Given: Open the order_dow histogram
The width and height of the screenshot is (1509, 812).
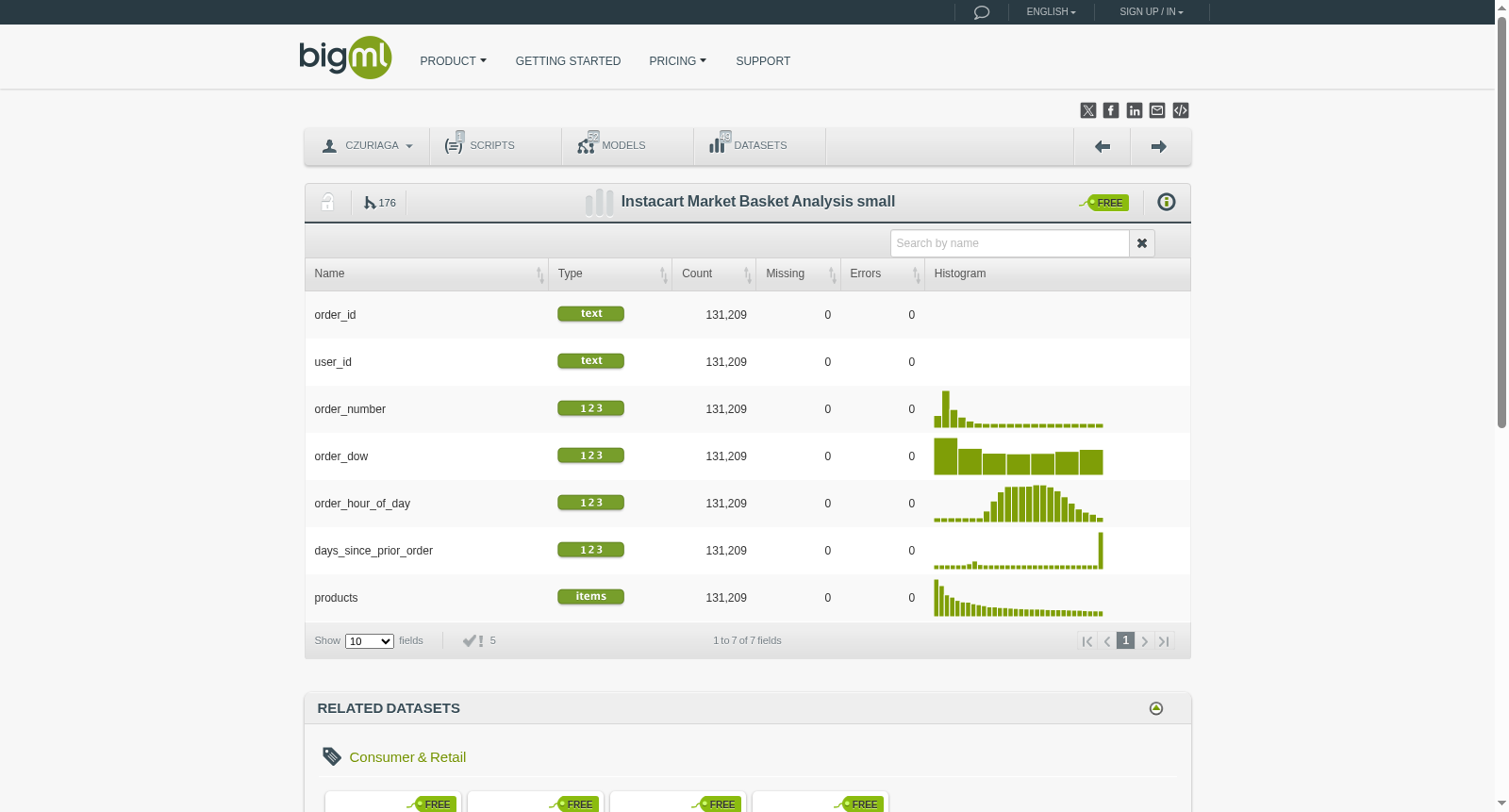Looking at the screenshot, I should tap(1019, 456).
